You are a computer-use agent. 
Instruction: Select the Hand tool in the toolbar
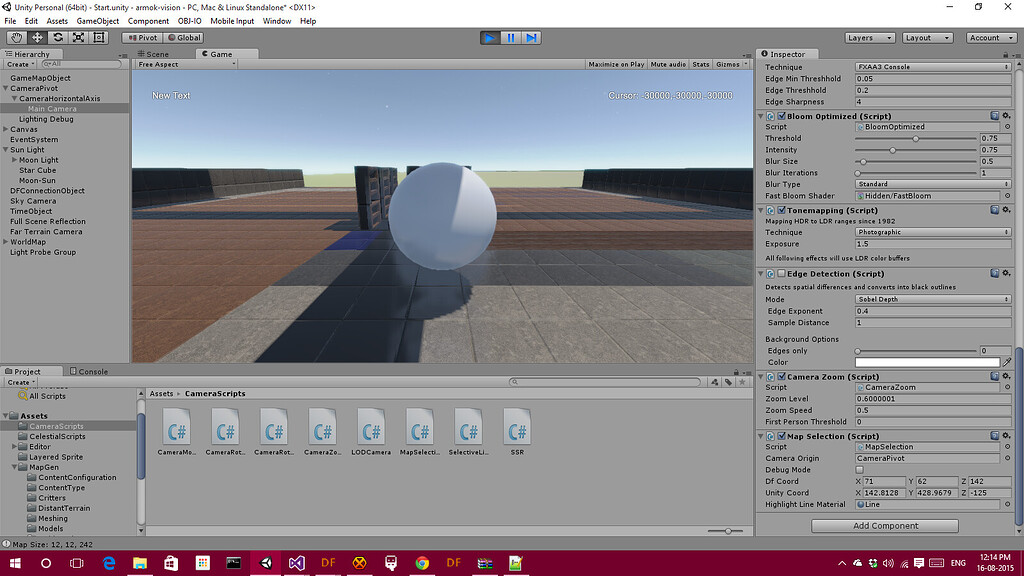pos(15,37)
